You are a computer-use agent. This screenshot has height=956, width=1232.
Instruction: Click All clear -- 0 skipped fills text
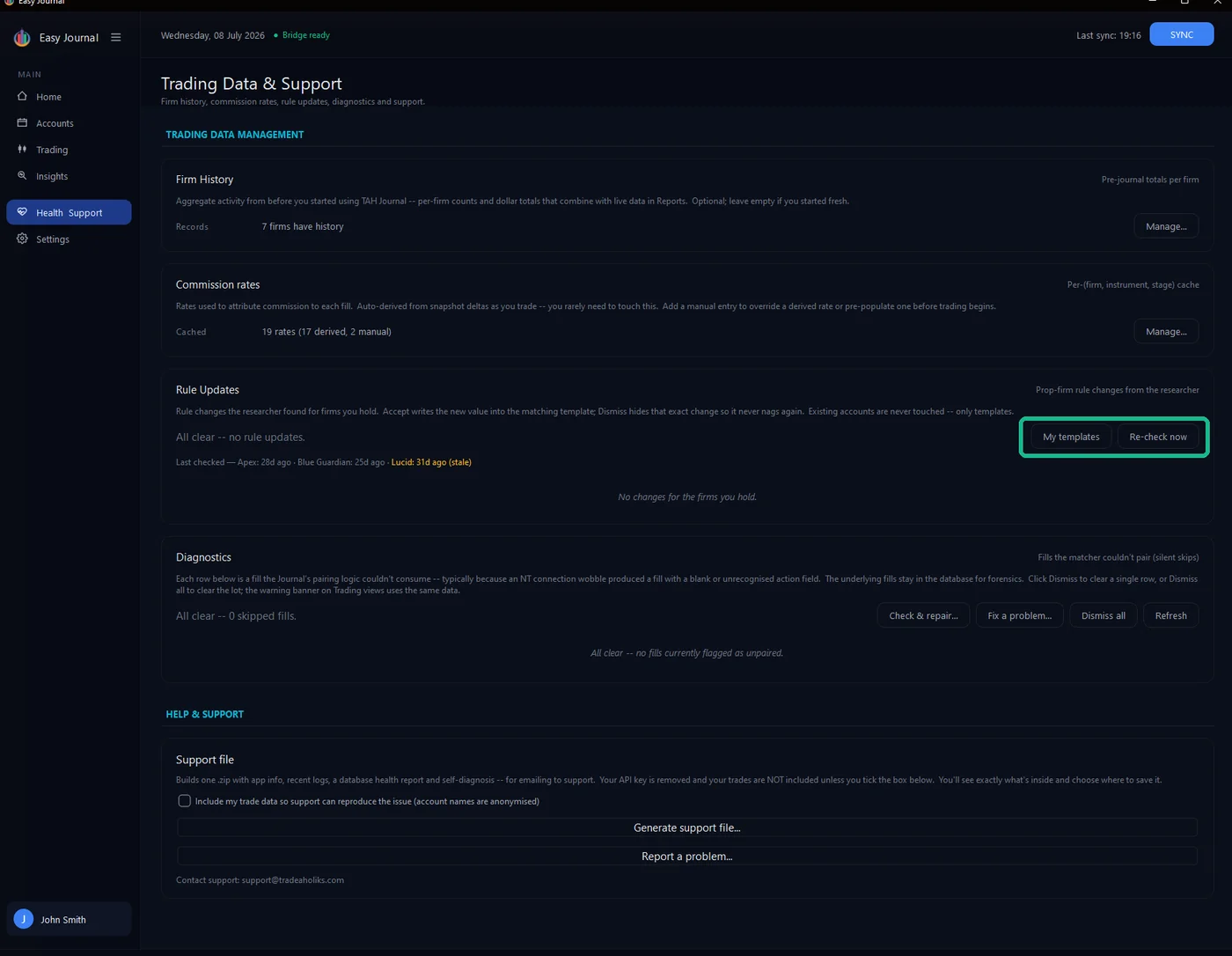[x=236, y=616]
